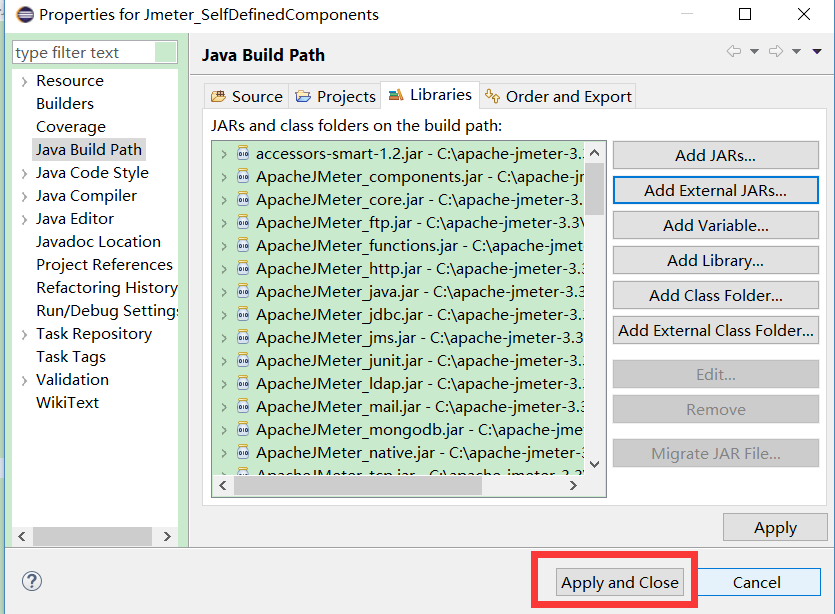The image size is (835, 614).
Task: Open the Order and Export tab
Action: [558, 96]
